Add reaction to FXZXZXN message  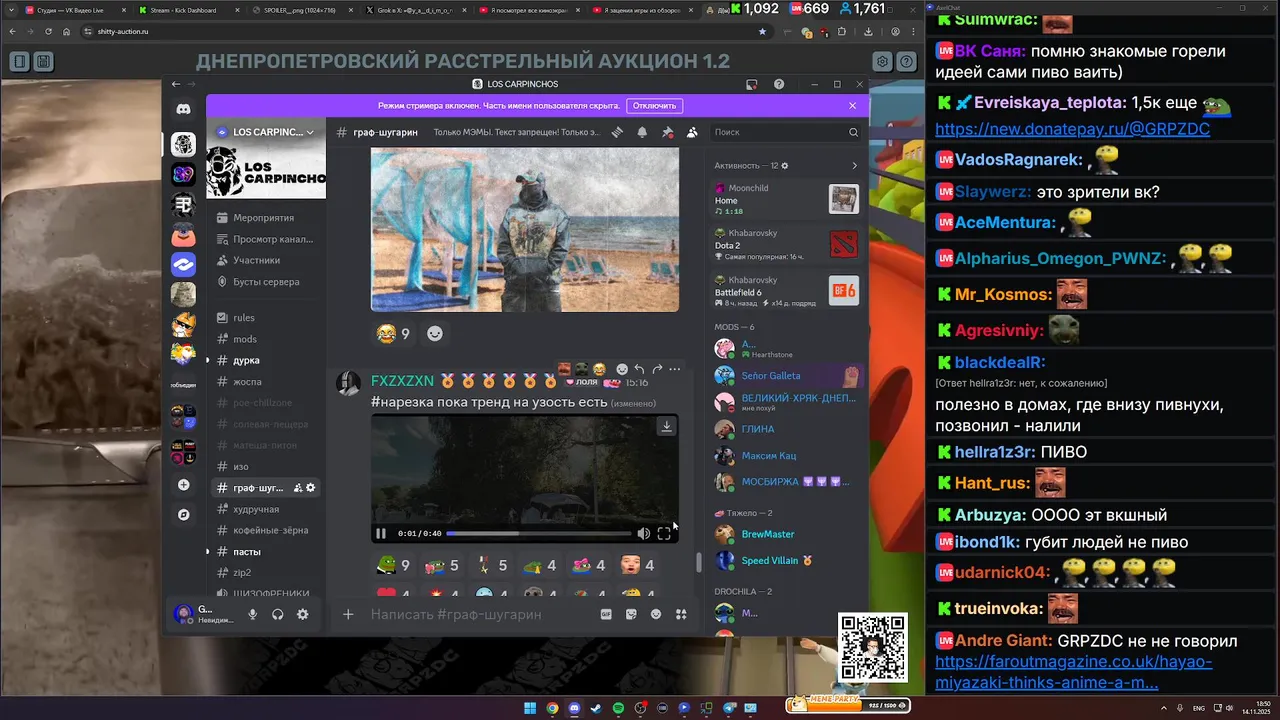[x=622, y=369]
